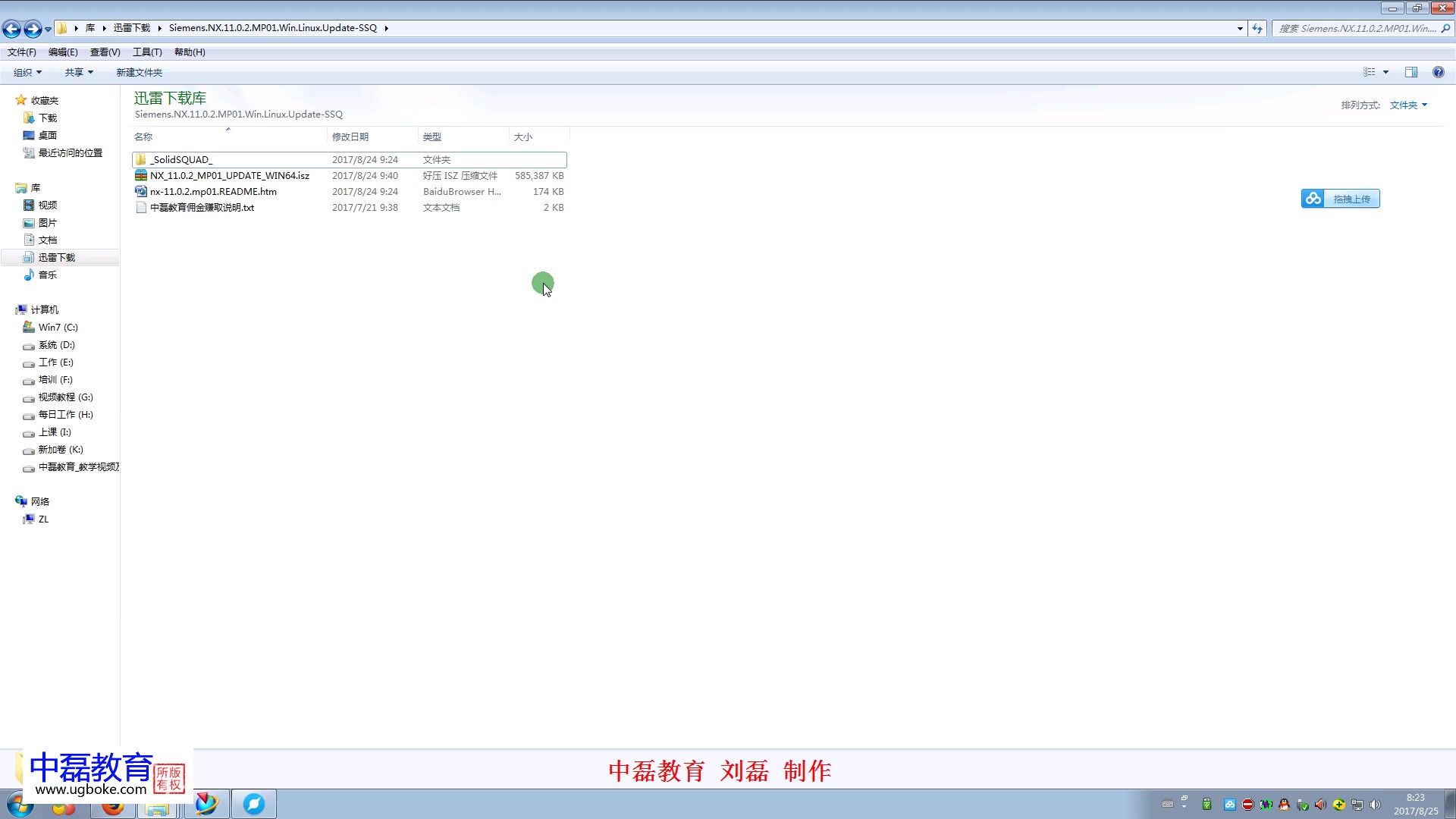Open the 工作 (E:) drive
Image resolution: width=1456 pixels, height=819 pixels.
pos(55,362)
